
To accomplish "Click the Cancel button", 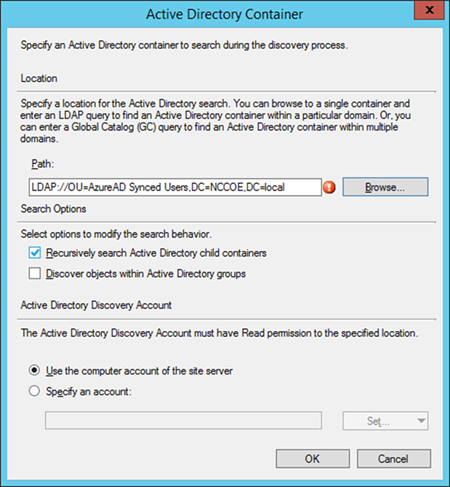I will pyautogui.click(x=394, y=459).
